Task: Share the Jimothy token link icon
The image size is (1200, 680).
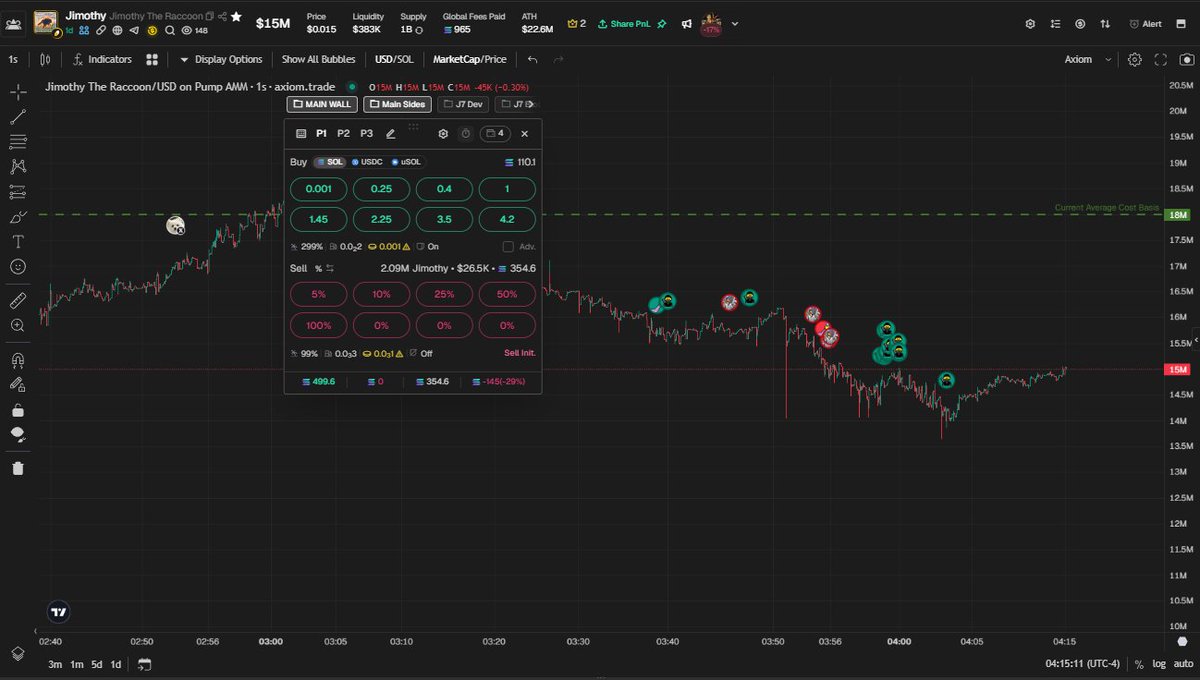Action: tap(222, 17)
